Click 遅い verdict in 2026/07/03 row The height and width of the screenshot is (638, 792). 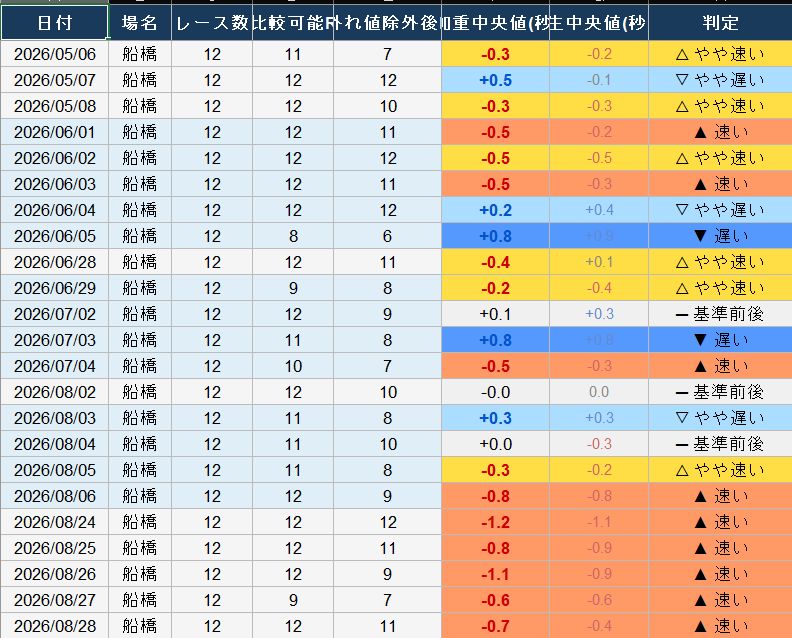tap(720, 340)
